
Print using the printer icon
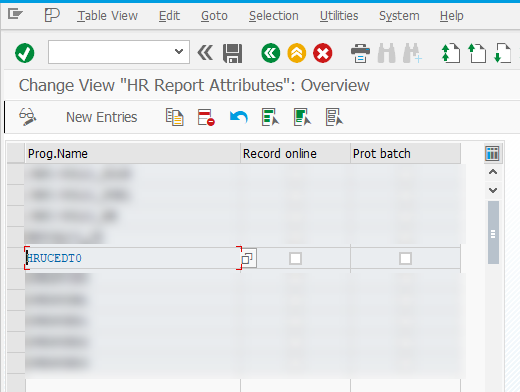point(360,53)
